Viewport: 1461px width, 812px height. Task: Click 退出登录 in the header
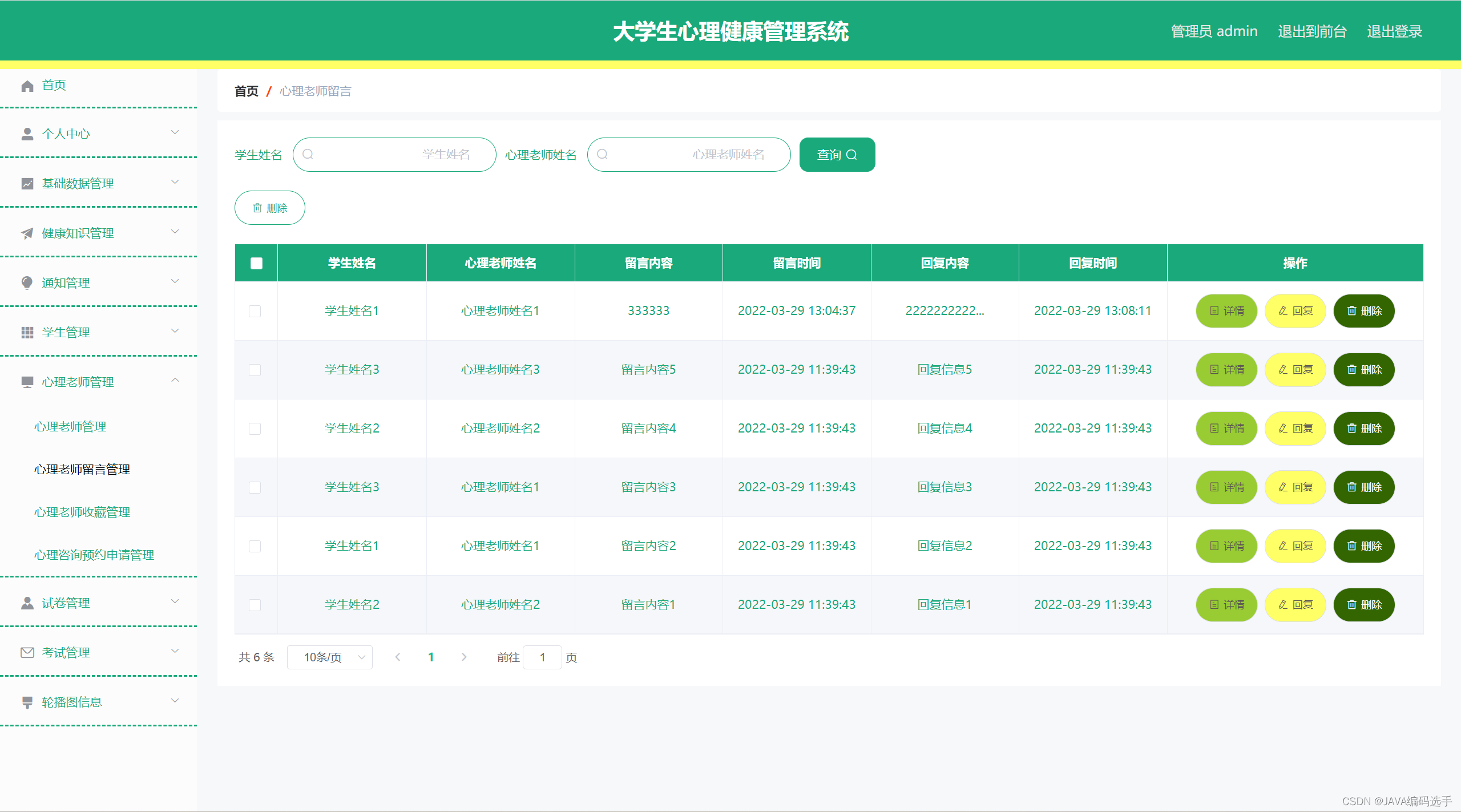[x=1394, y=31]
